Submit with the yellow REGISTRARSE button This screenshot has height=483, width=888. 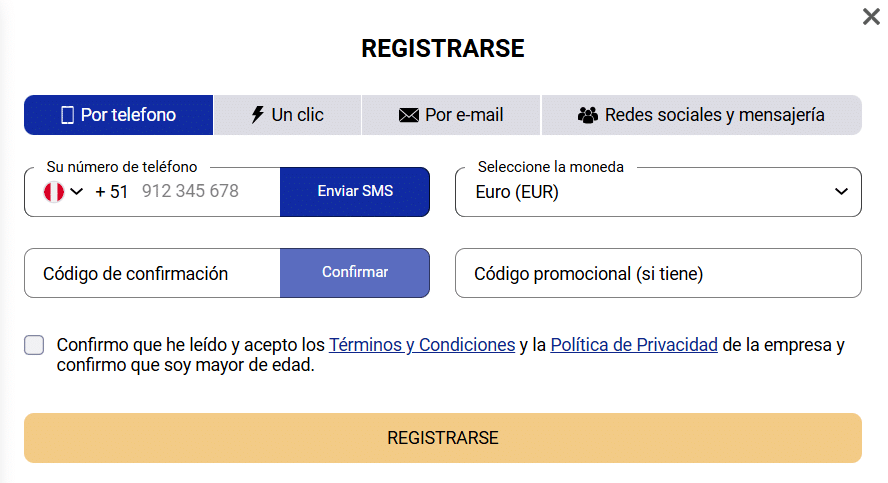pyautogui.click(x=443, y=438)
